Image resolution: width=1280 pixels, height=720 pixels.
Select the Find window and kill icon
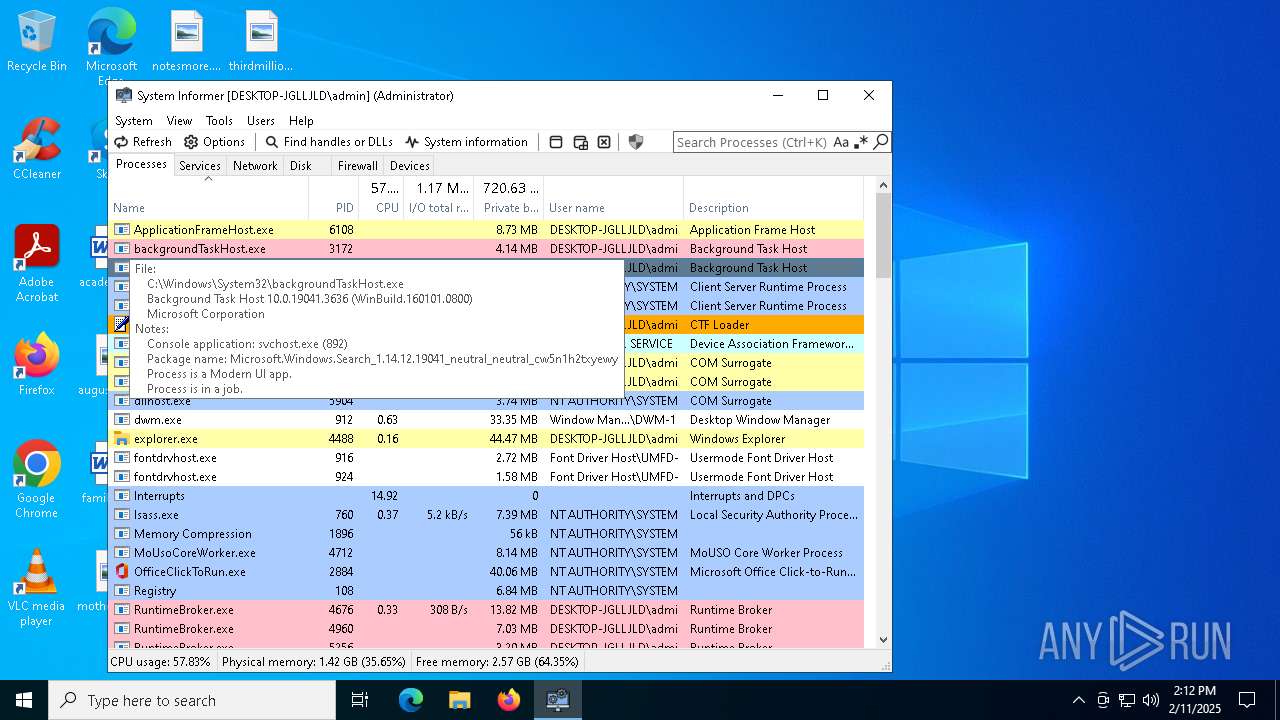point(604,142)
